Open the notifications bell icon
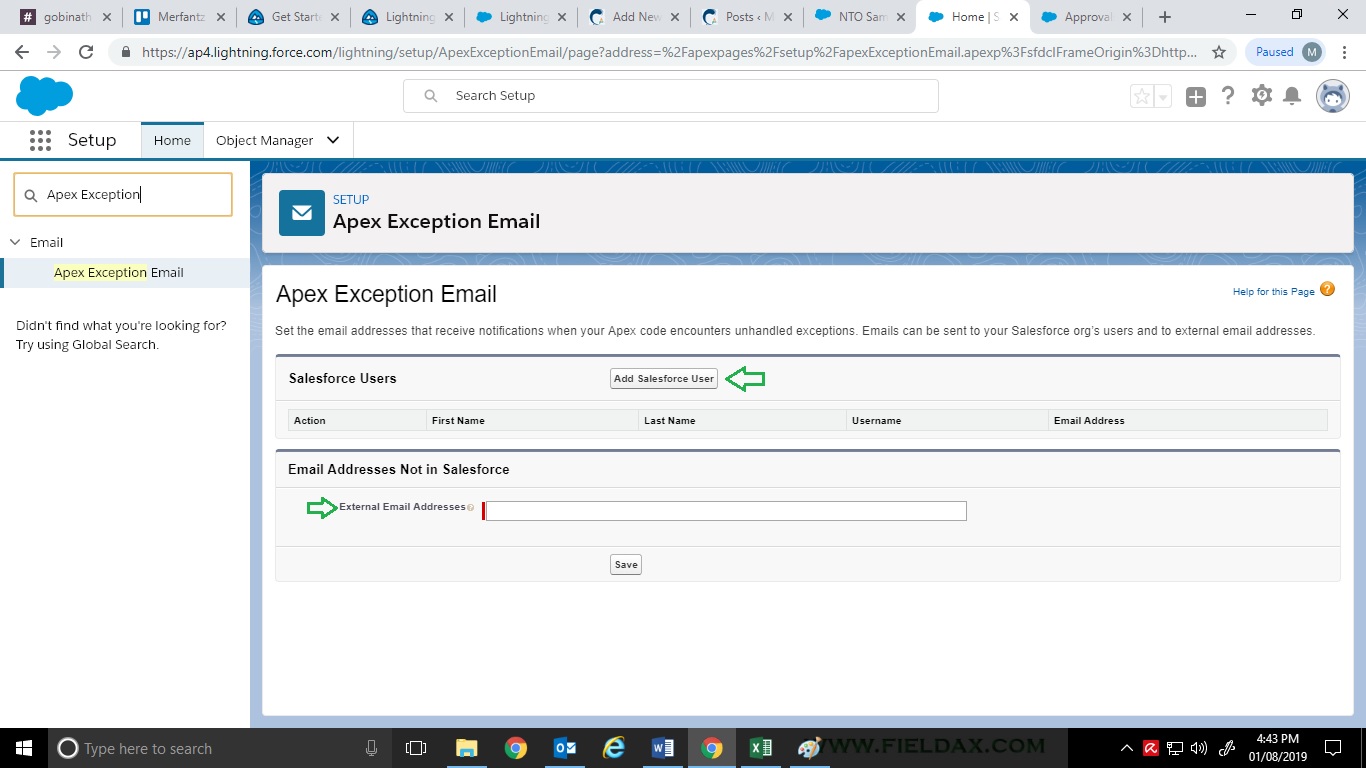This screenshot has height=768, width=1366. click(x=1292, y=96)
